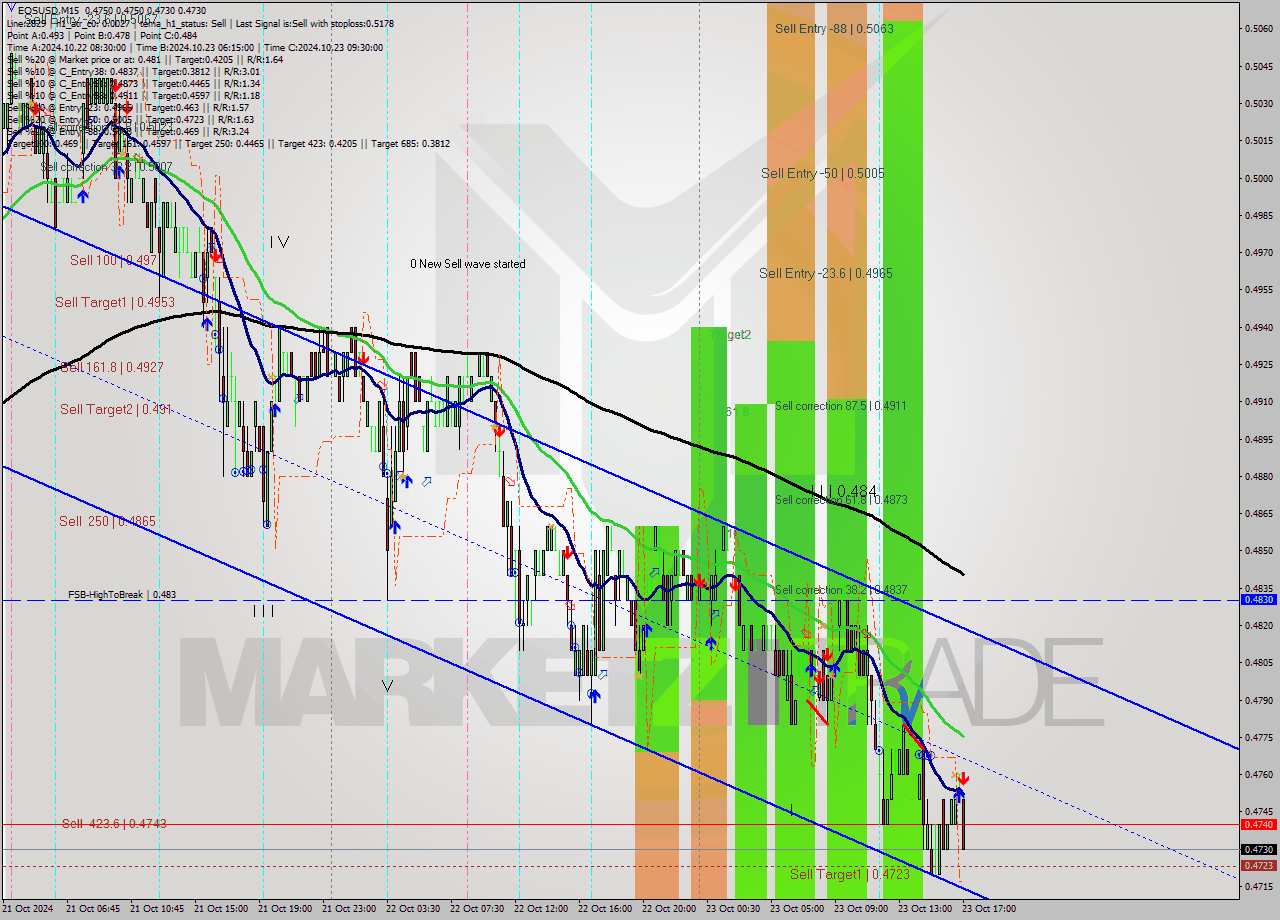Click the 0.4775 price axis value
Screen dimensions: 1280x920
pos(1257,737)
